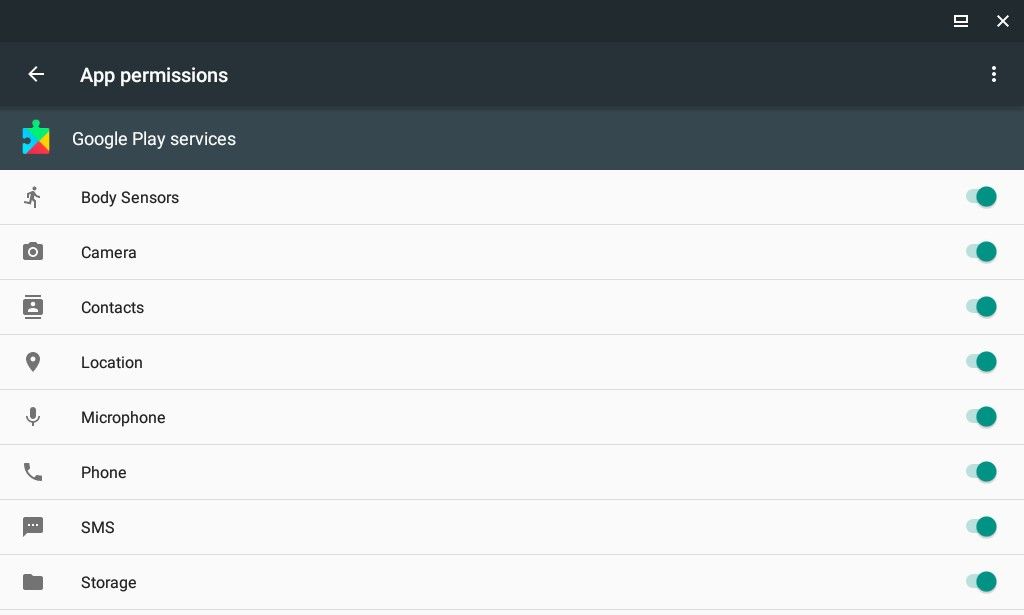
Task: Select the Location pin icon
Action: coord(33,362)
